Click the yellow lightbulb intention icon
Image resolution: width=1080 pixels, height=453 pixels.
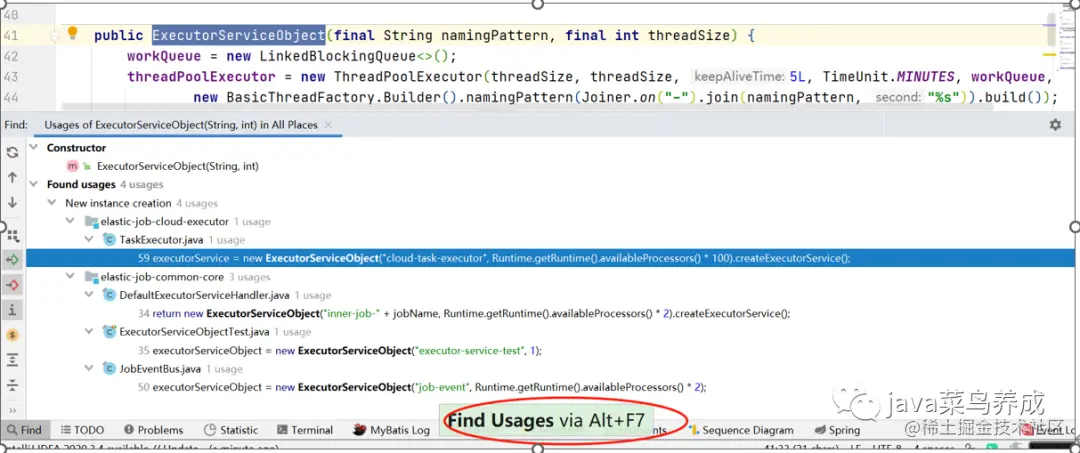pos(72,34)
